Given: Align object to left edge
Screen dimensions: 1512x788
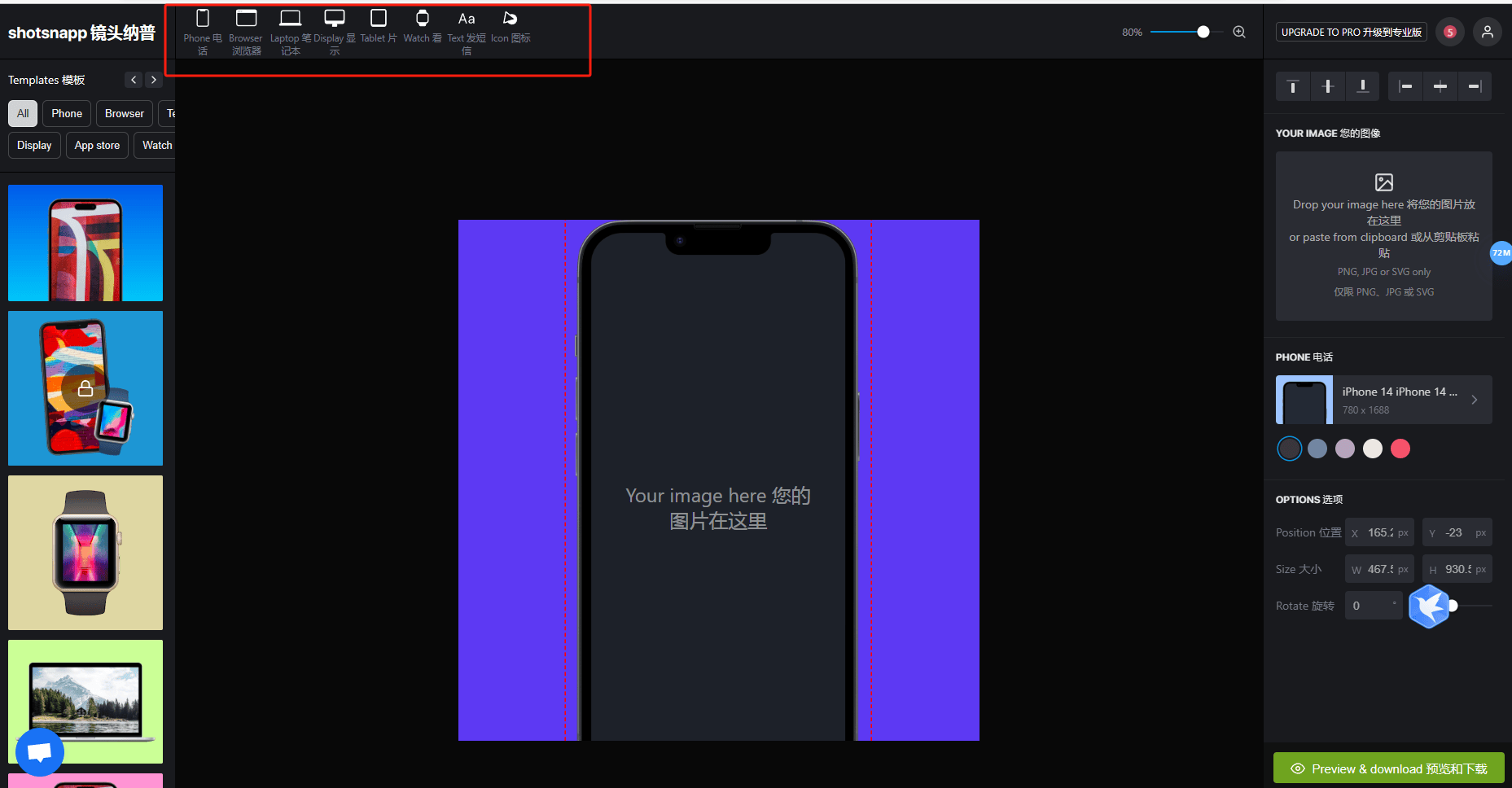Looking at the screenshot, I should coord(1405,86).
